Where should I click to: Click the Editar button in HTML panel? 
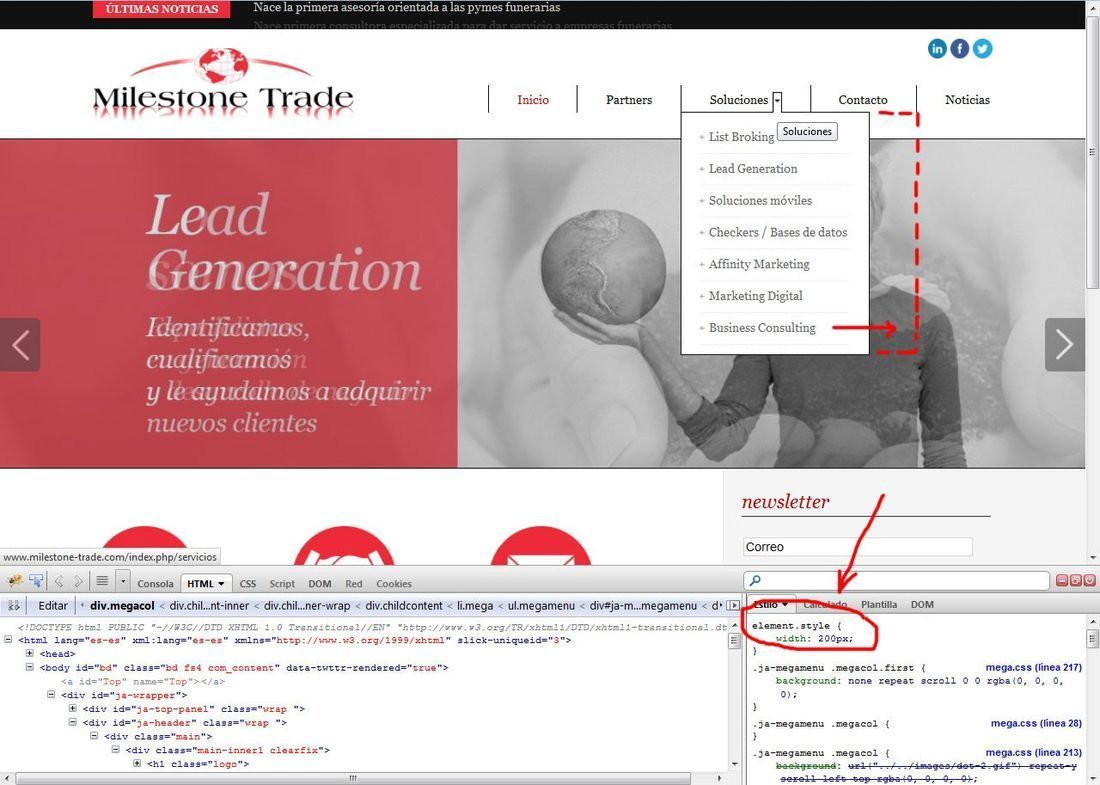tap(53, 605)
